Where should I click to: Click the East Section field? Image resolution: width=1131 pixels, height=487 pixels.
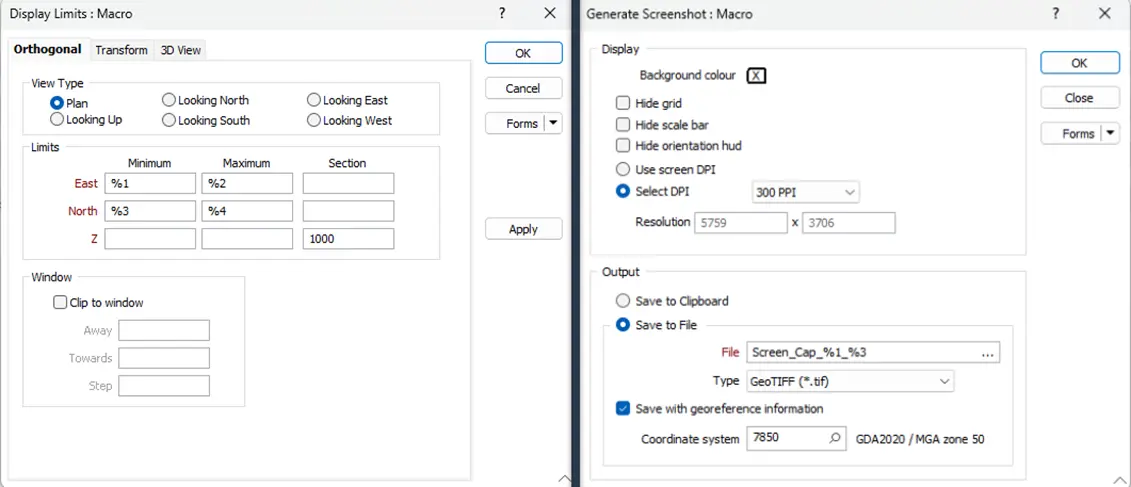tap(348, 183)
